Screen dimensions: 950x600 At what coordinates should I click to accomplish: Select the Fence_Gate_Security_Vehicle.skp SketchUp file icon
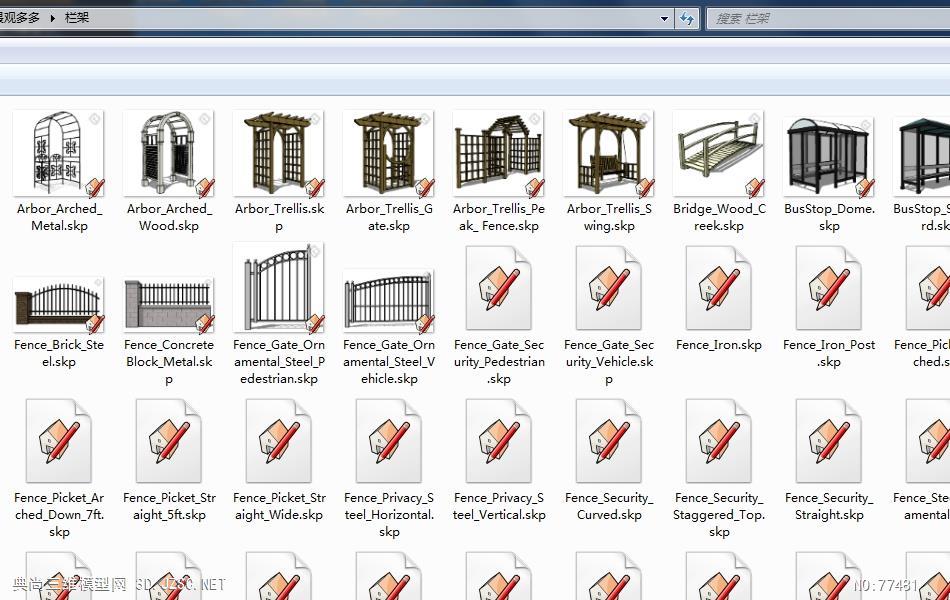(x=609, y=288)
